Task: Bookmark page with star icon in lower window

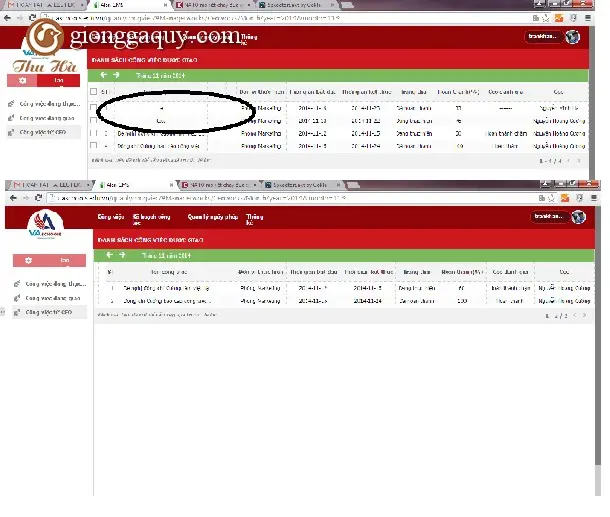Action: click(551, 198)
